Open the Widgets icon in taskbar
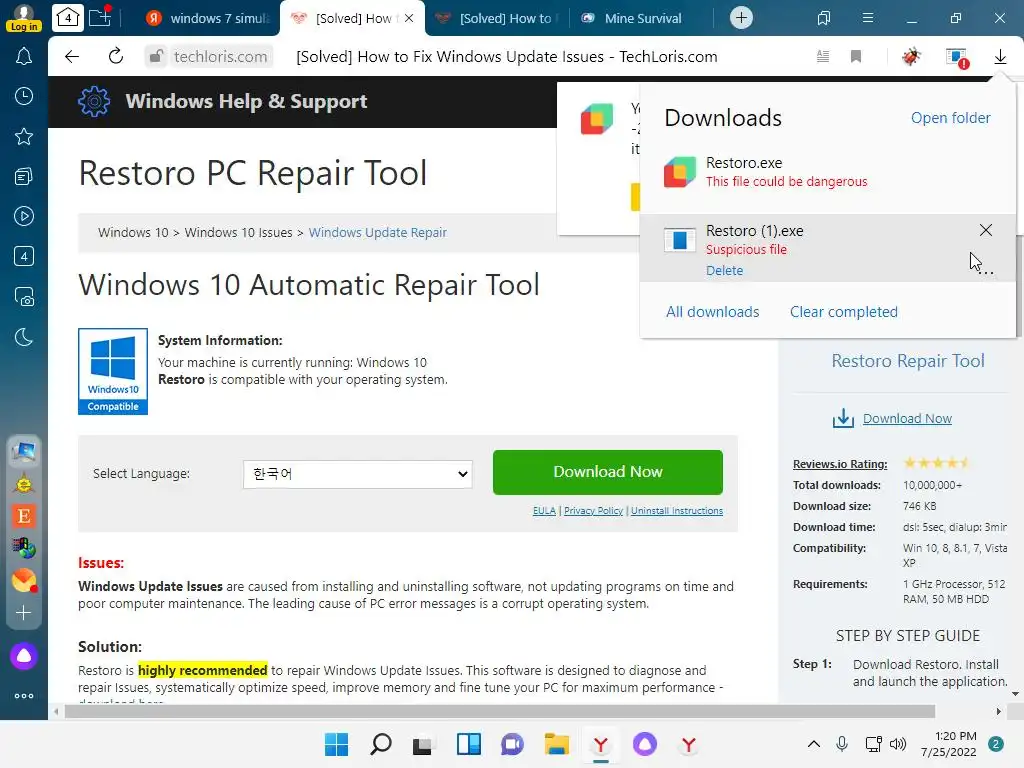1024x768 pixels. pyautogui.click(x=469, y=744)
